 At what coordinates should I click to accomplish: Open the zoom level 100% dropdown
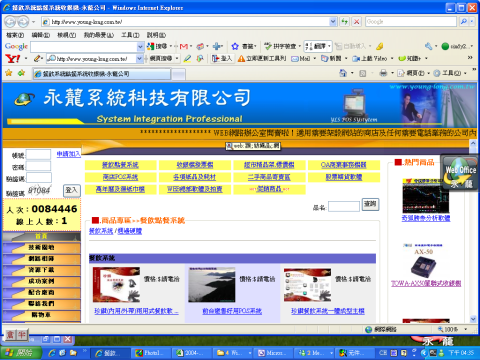[466, 329]
